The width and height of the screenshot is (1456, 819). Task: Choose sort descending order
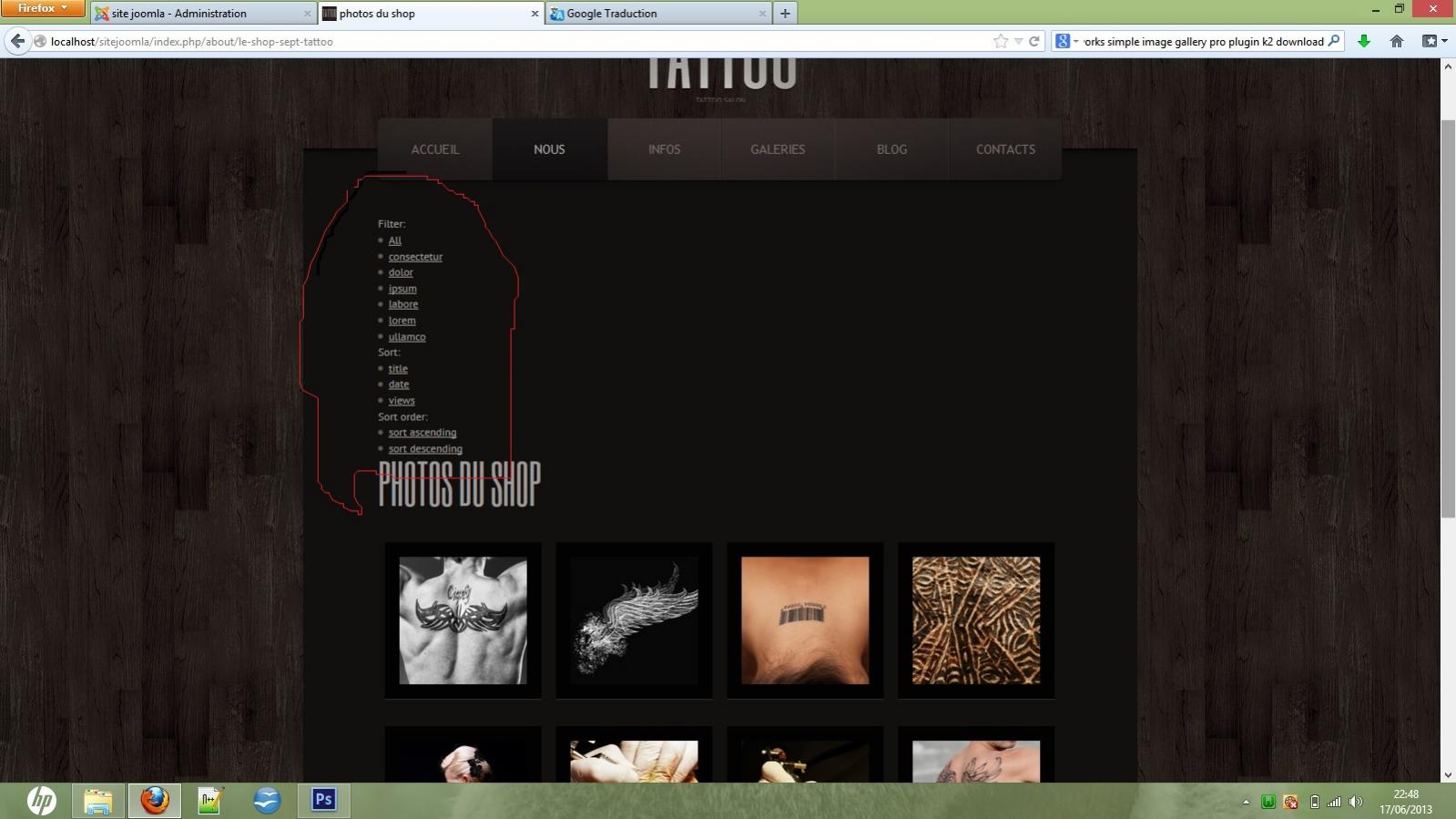[x=425, y=449]
